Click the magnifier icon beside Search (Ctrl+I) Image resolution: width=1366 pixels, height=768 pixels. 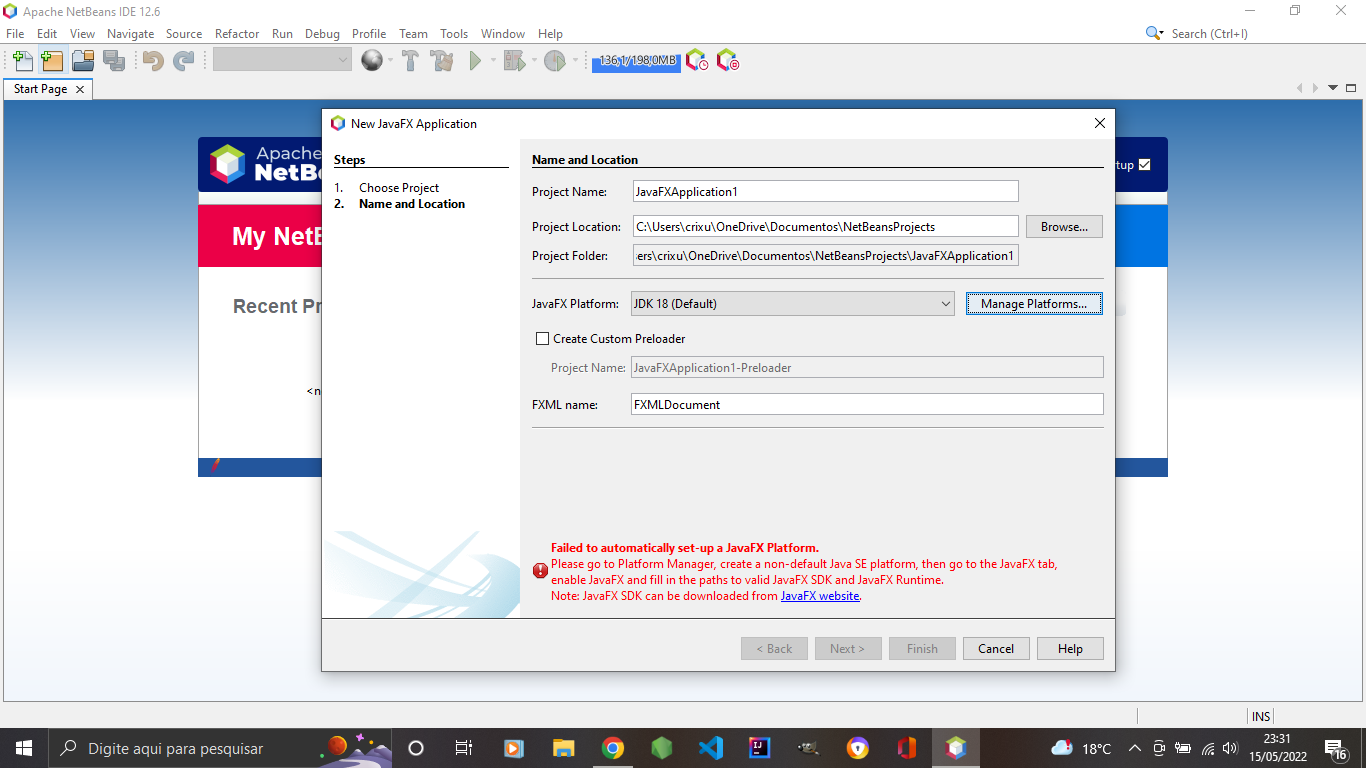coord(1155,33)
